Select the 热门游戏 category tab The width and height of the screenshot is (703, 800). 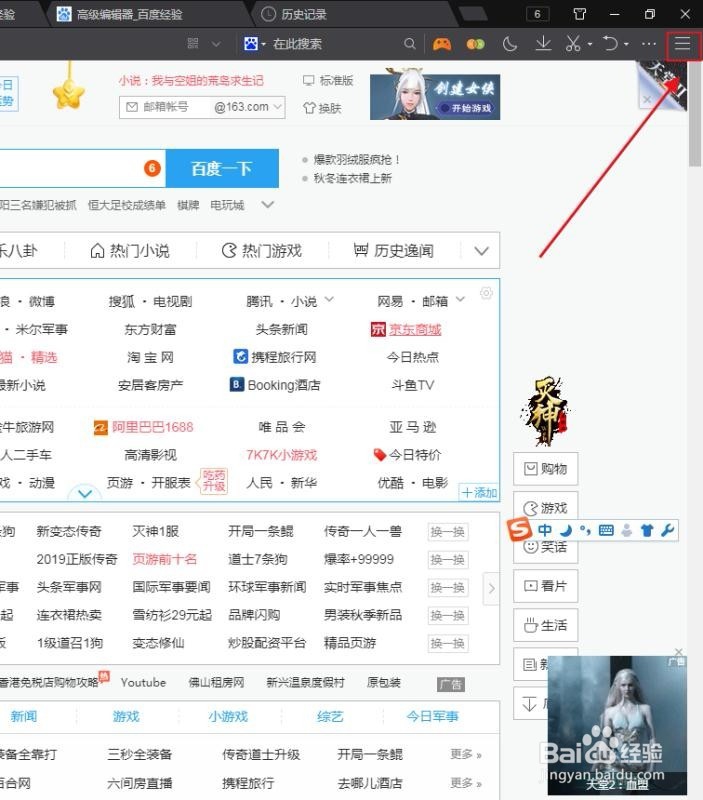(262, 251)
